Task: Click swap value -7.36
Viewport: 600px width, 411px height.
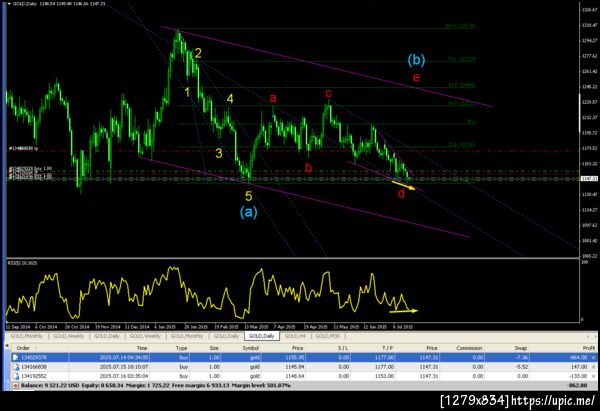Action: (522, 357)
